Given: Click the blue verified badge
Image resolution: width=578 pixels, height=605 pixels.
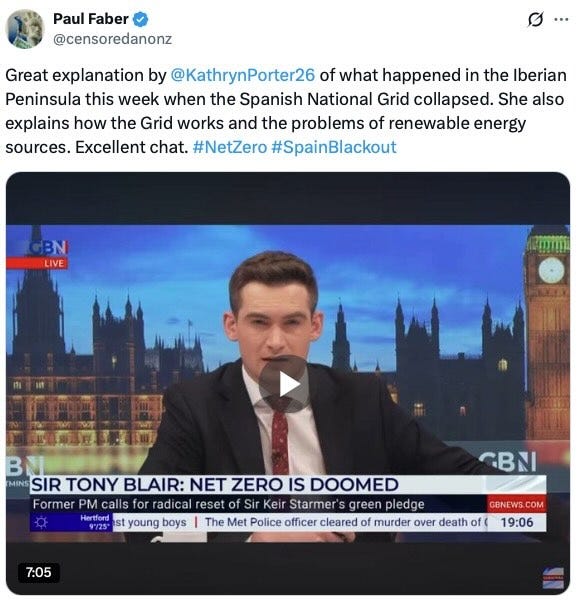Looking at the screenshot, I should pos(140,19).
